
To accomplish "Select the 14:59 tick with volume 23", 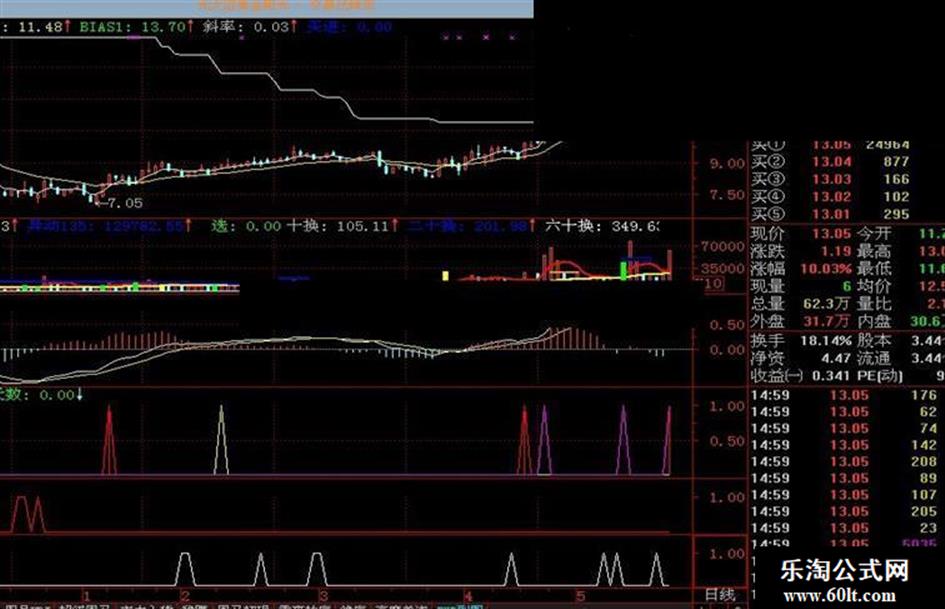I will [x=844, y=528].
